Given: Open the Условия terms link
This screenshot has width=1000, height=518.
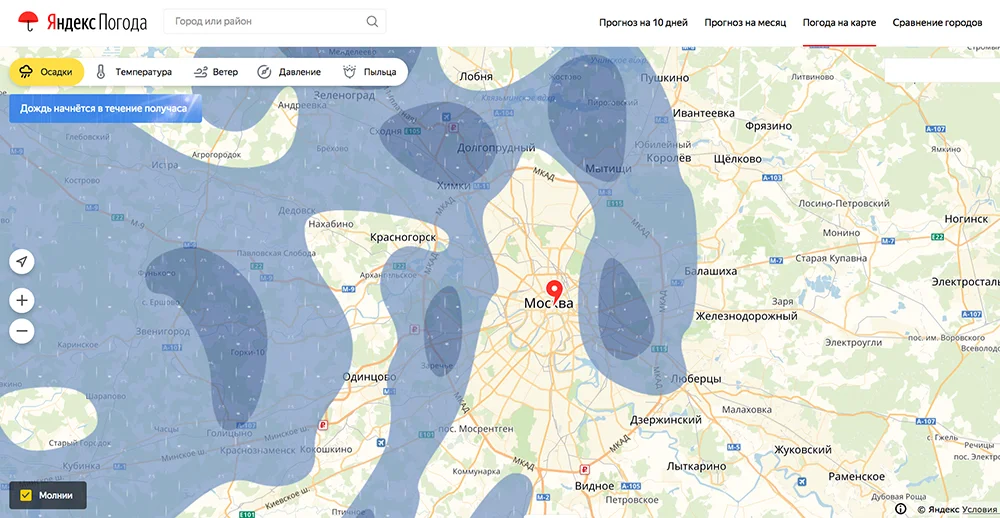Looking at the screenshot, I should click(x=979, y=509).
